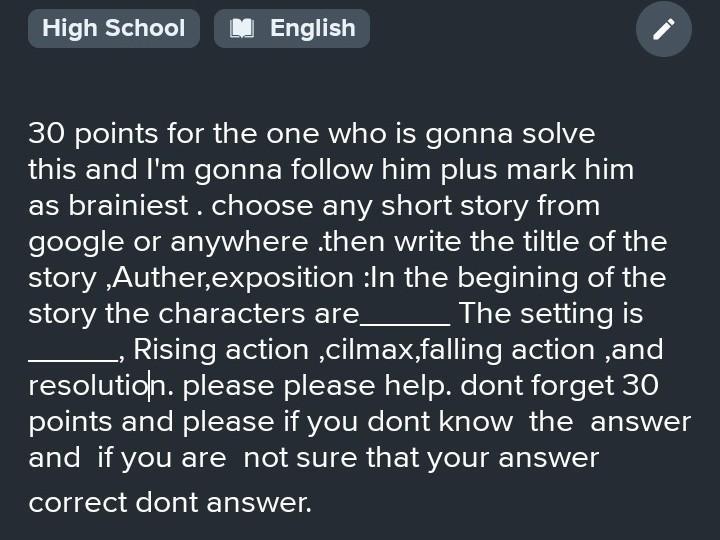Click the pencil edit icon

664,29
